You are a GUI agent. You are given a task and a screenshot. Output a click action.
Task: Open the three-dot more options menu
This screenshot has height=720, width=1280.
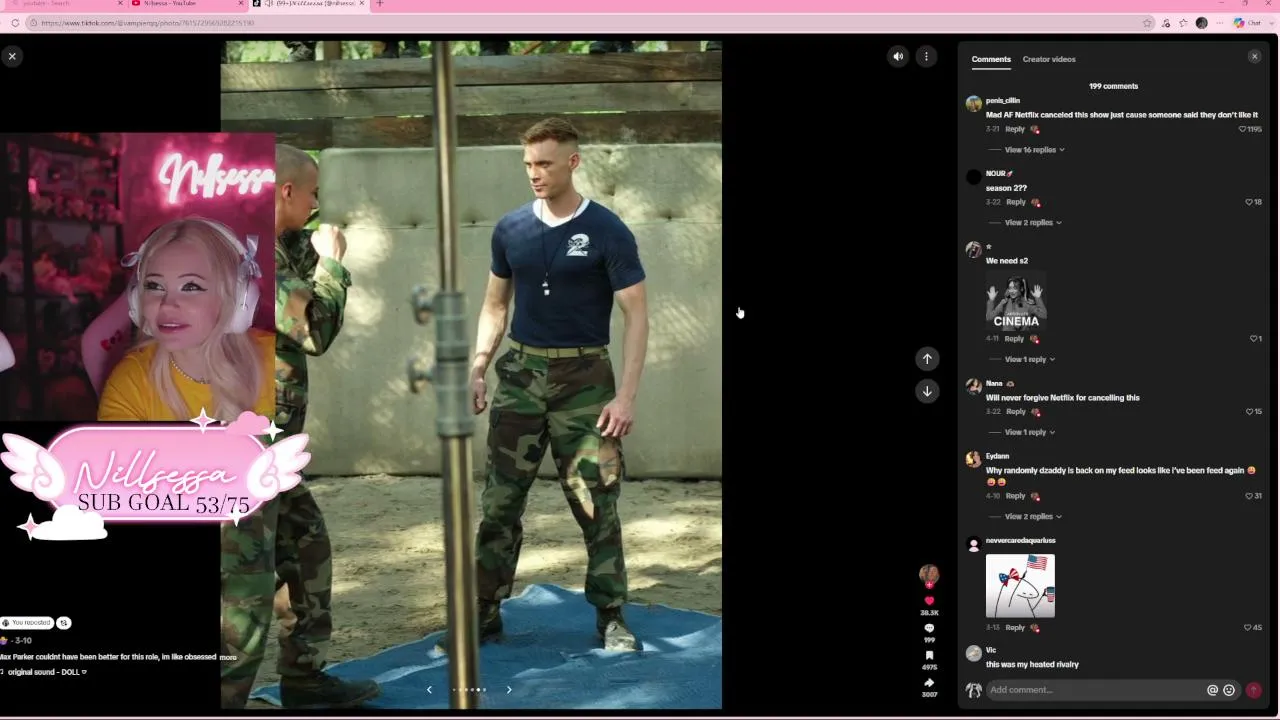[x=926, y=56]
